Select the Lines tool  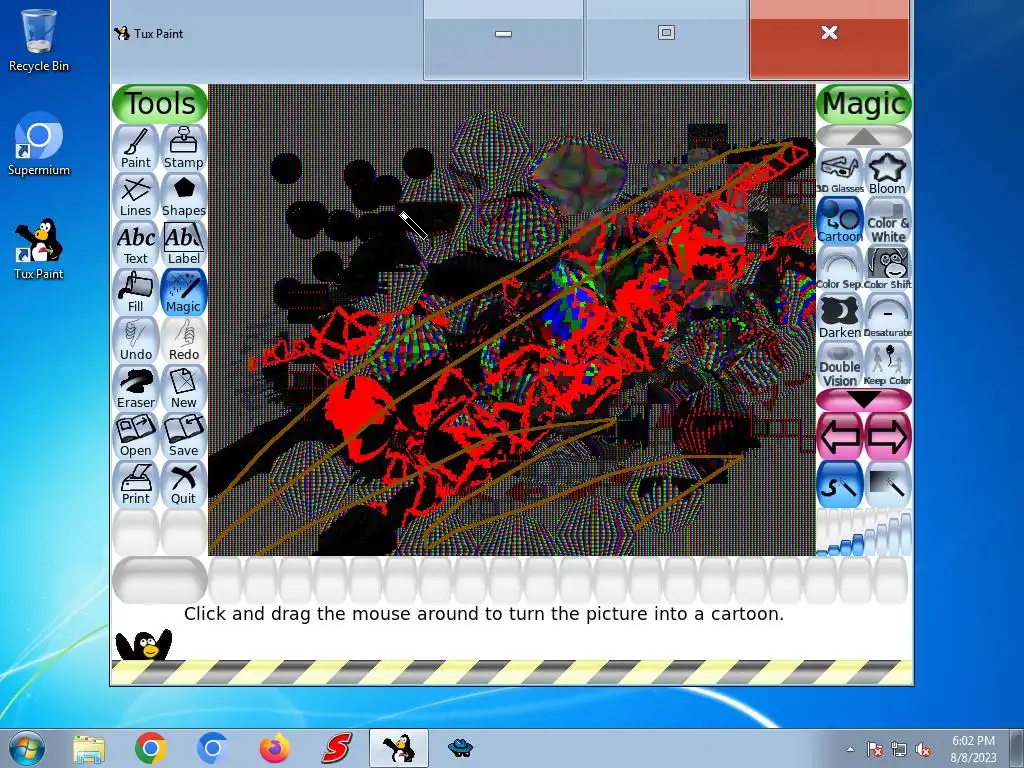point(136,196)
